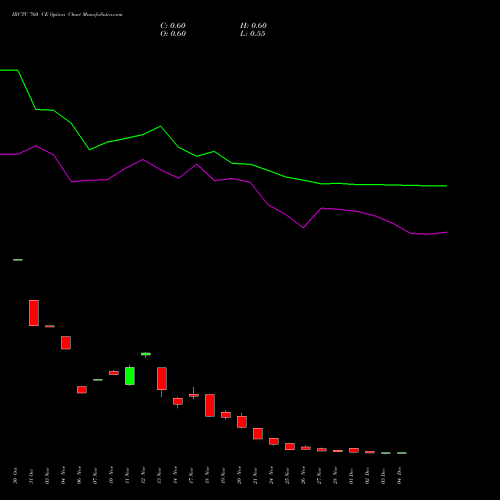Click the close value C: 0.60

point(173,26)
